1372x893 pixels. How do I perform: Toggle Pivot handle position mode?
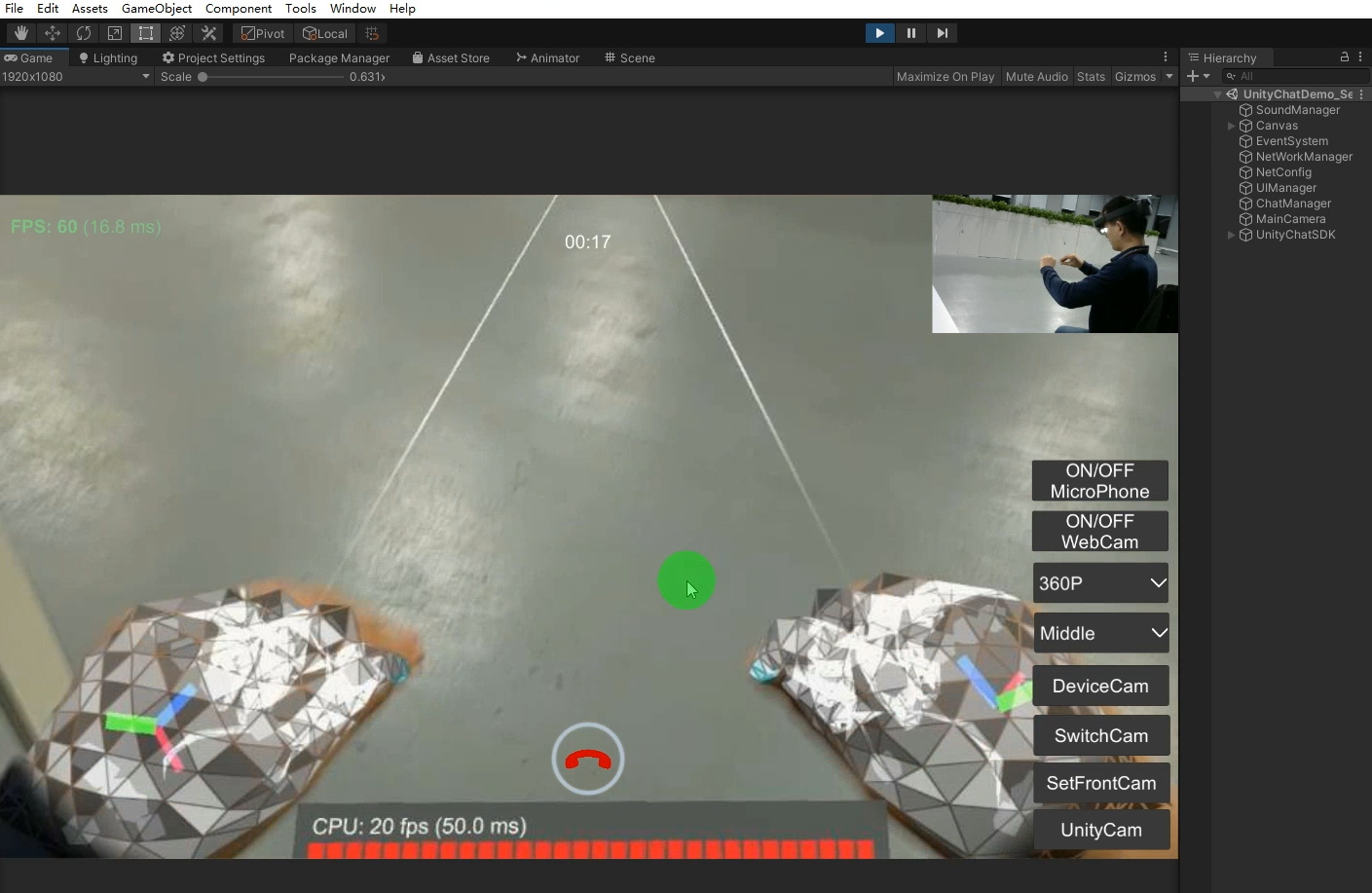tap(263, 33)
